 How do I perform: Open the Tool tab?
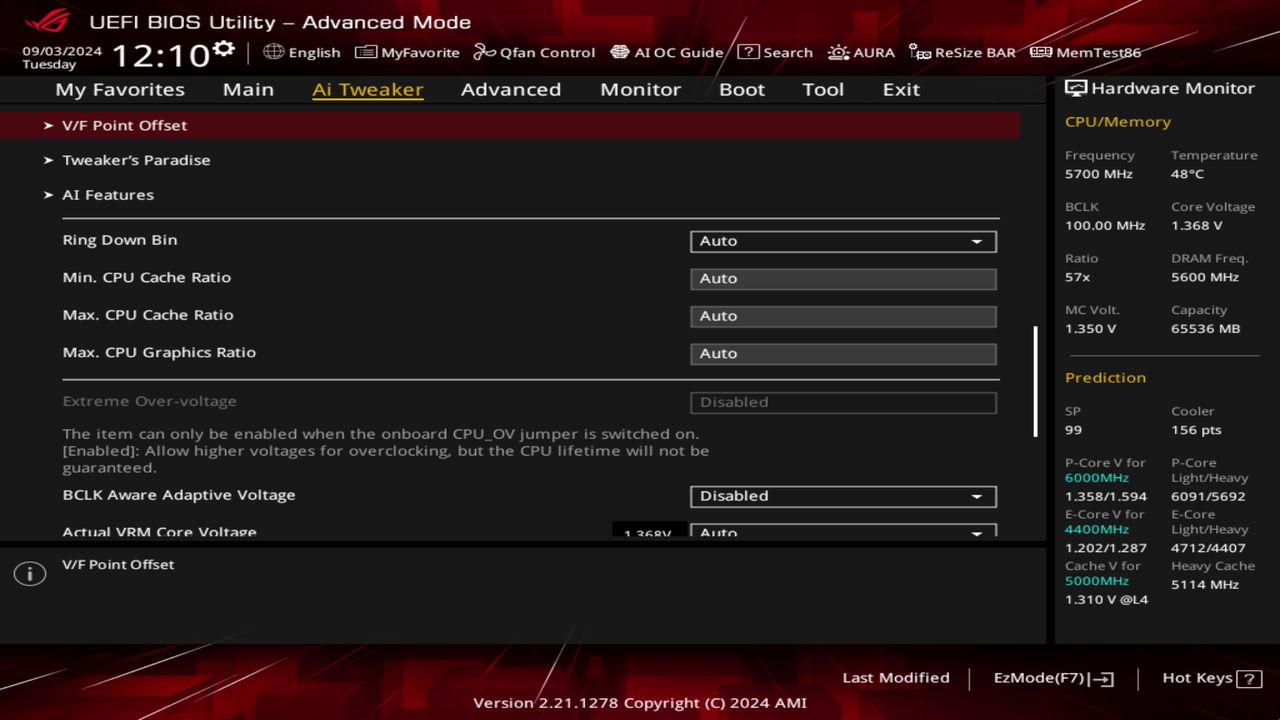point(823,89)
